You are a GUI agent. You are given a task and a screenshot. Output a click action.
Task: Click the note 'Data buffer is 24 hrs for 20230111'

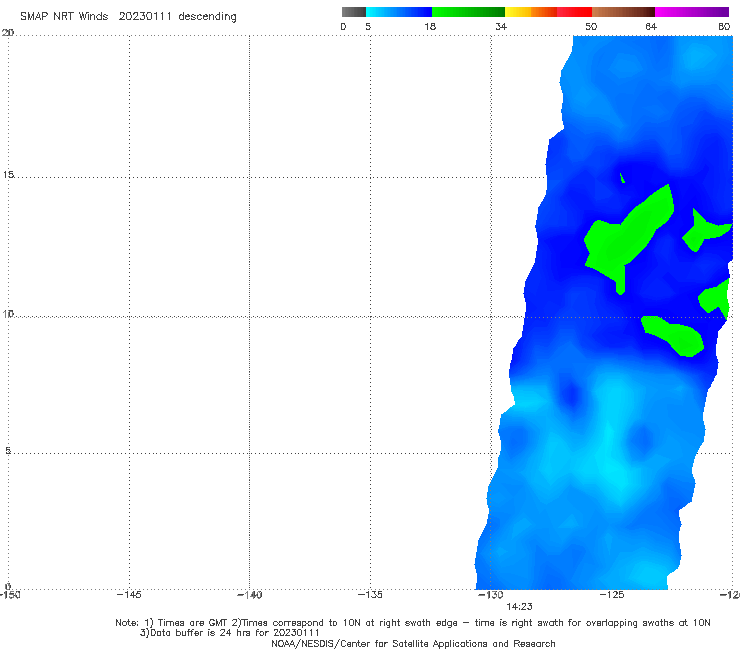(235, 633)
